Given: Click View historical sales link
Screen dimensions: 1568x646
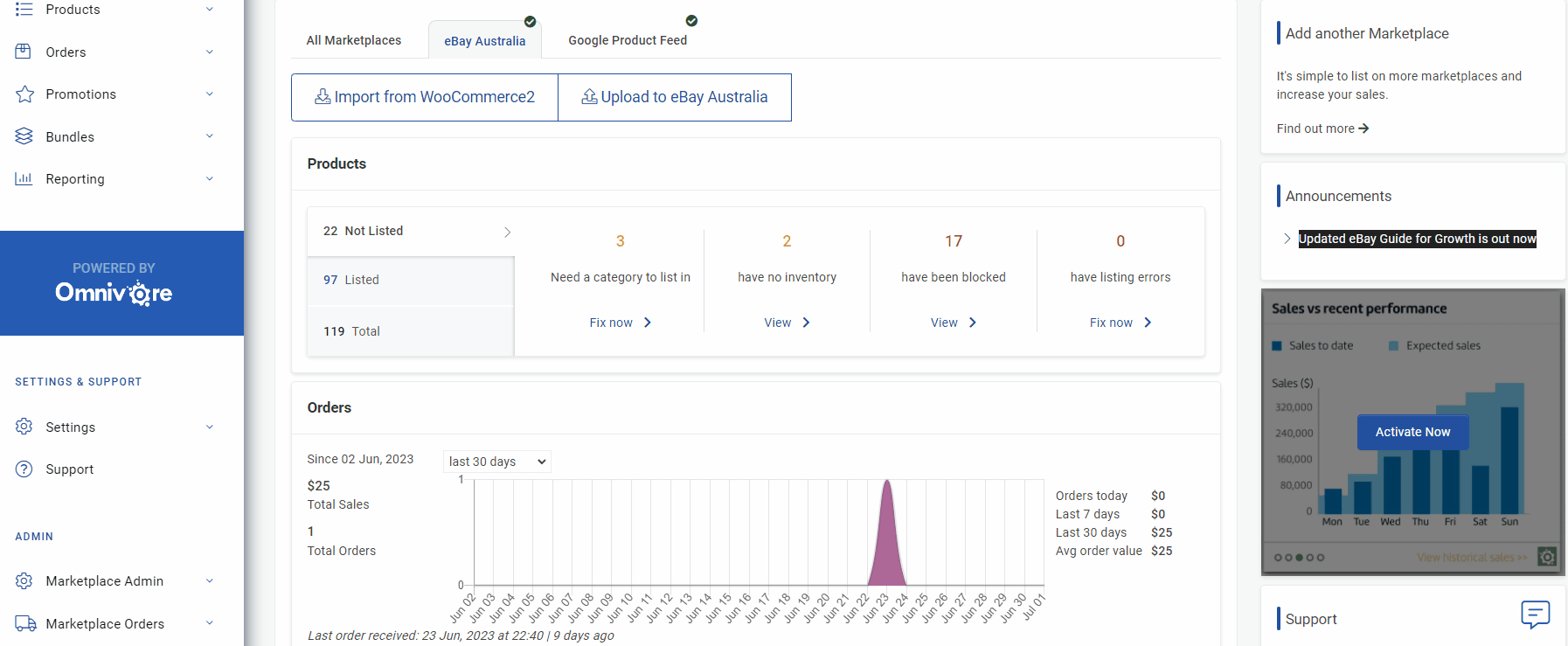Looking at the screenshot, I should [x=1472, y=557].
